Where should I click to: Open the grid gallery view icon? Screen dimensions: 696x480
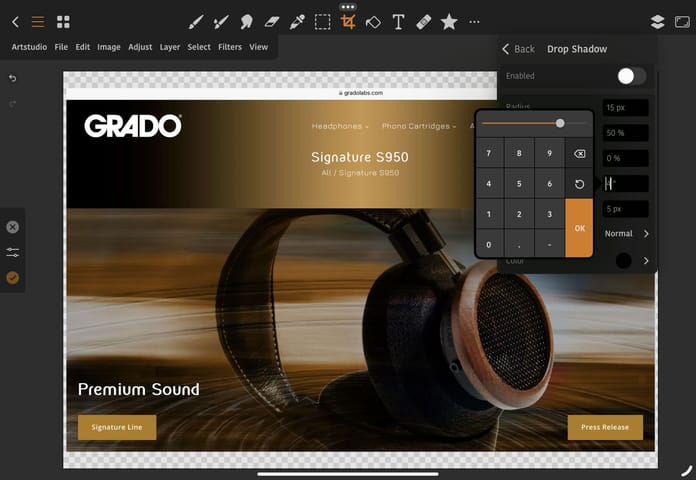(63, 22)
